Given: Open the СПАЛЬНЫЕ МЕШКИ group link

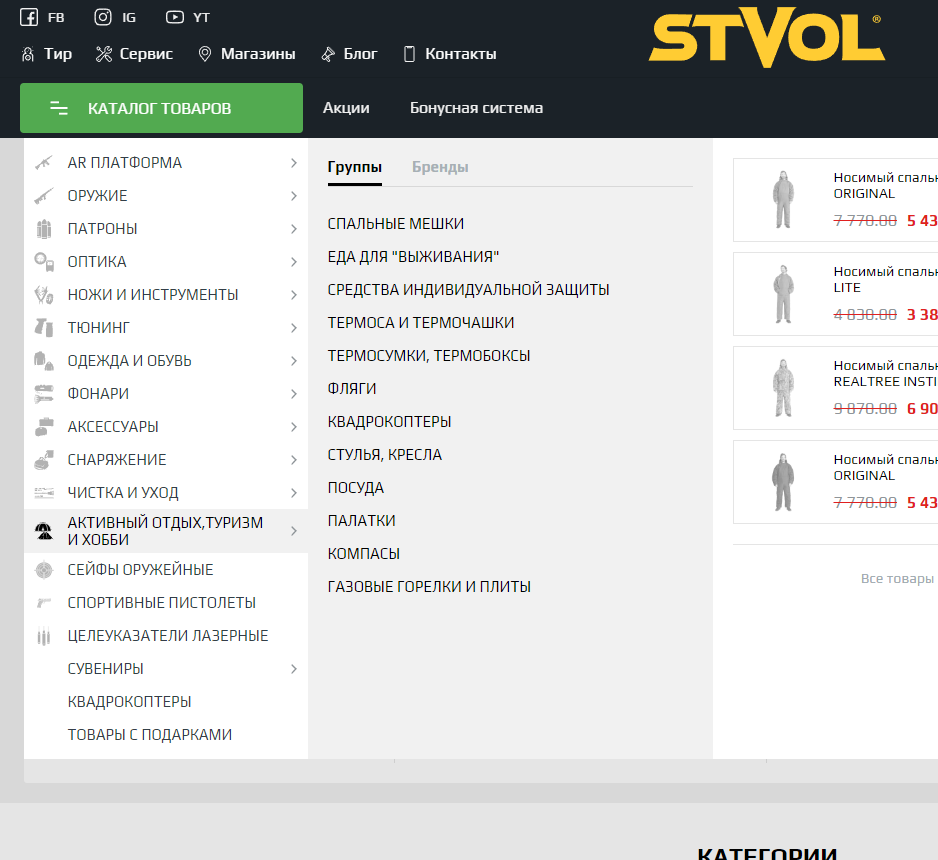Looking at the screenshot, I should (396, 224).
